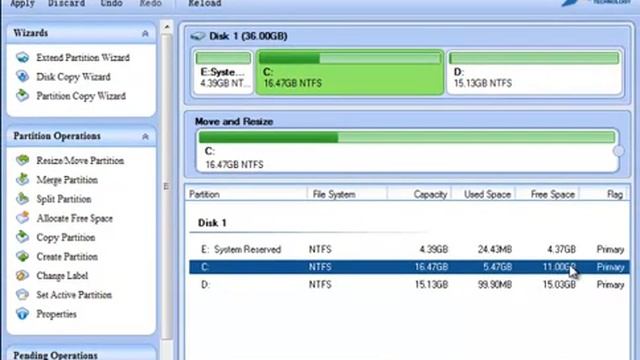Image resolution: width=640 pixels, height=360 pixels.
Task: Click the 5.47GB used space cell
Action: [497, 267]
